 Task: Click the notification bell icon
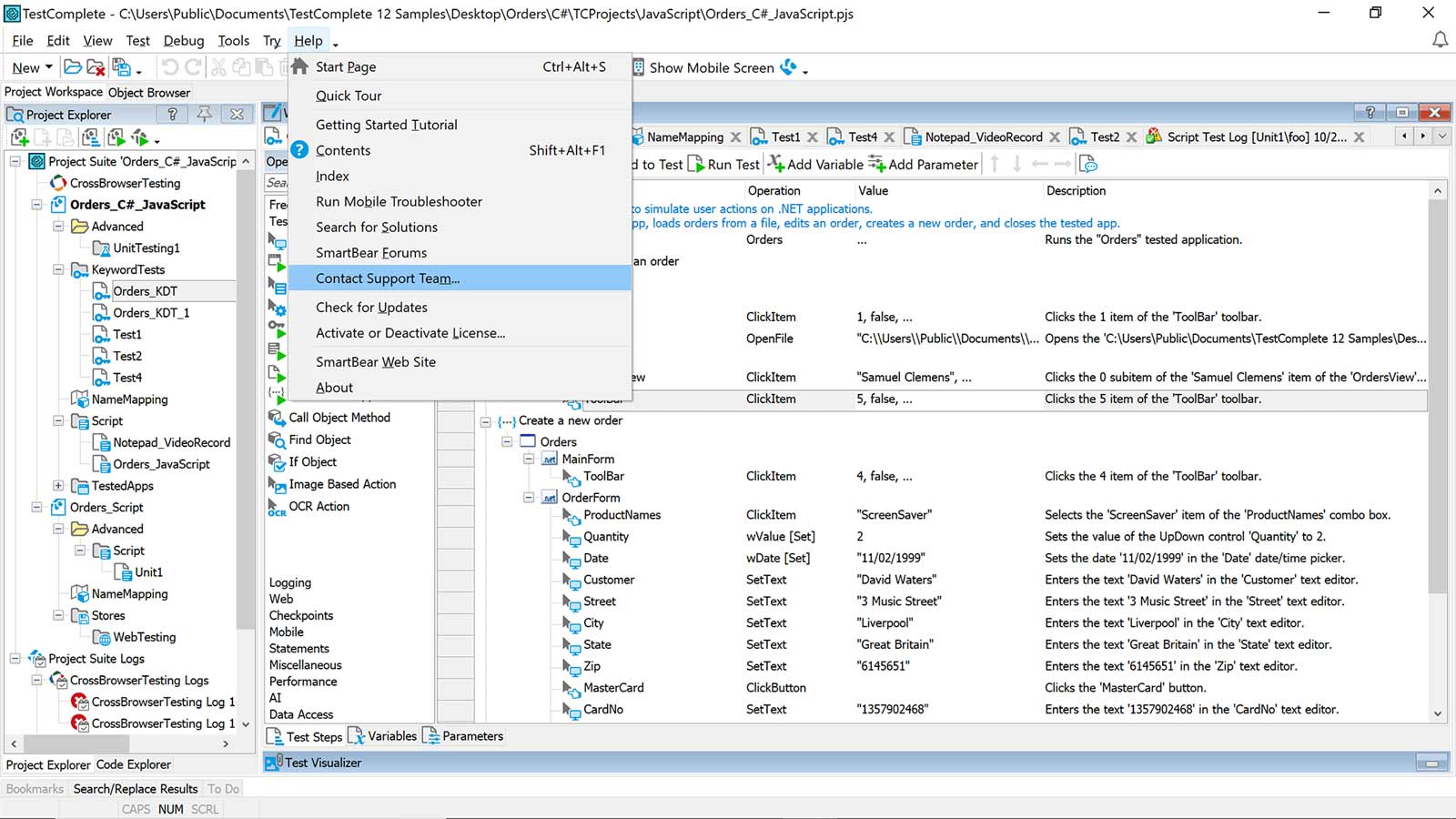[1440, 40]
